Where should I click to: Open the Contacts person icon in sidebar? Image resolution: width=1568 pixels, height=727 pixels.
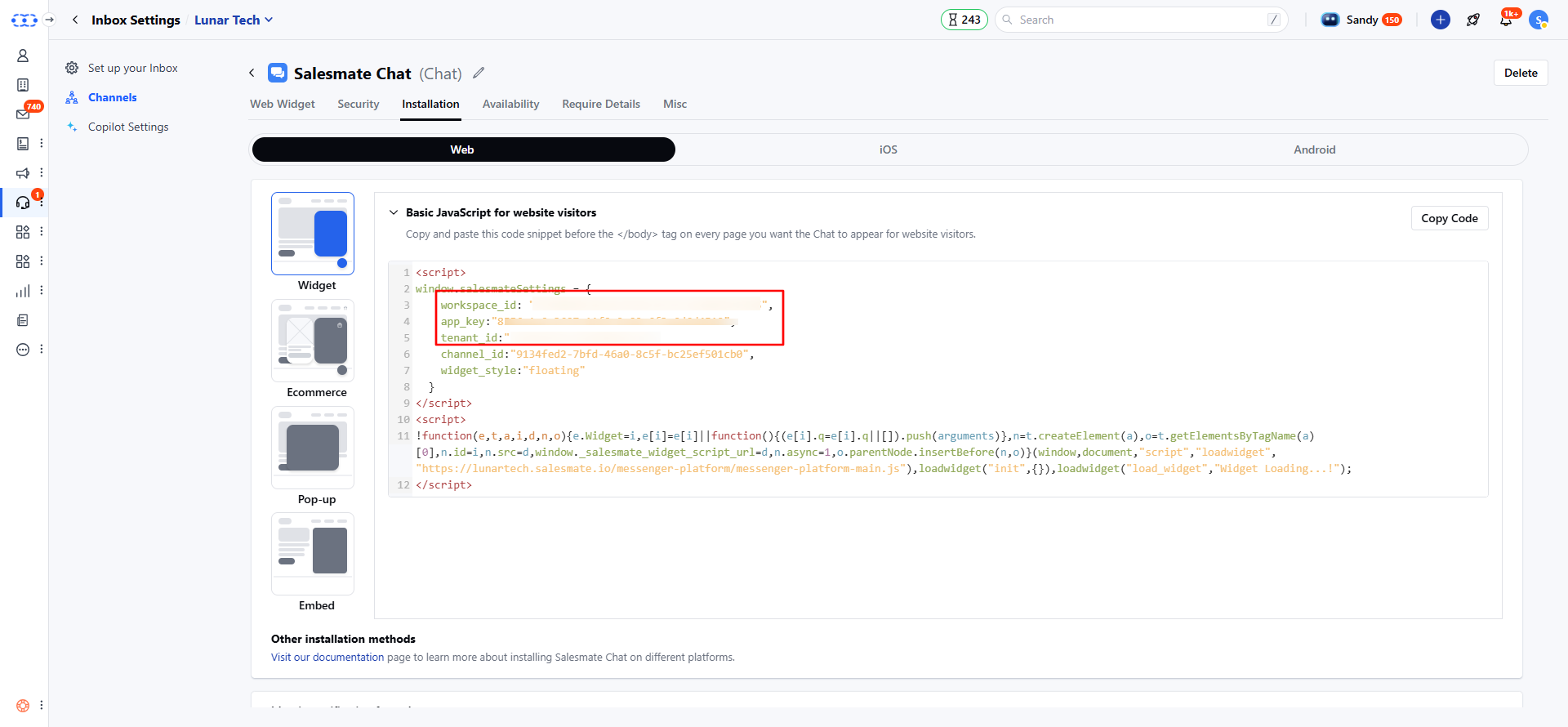[23, 56]
